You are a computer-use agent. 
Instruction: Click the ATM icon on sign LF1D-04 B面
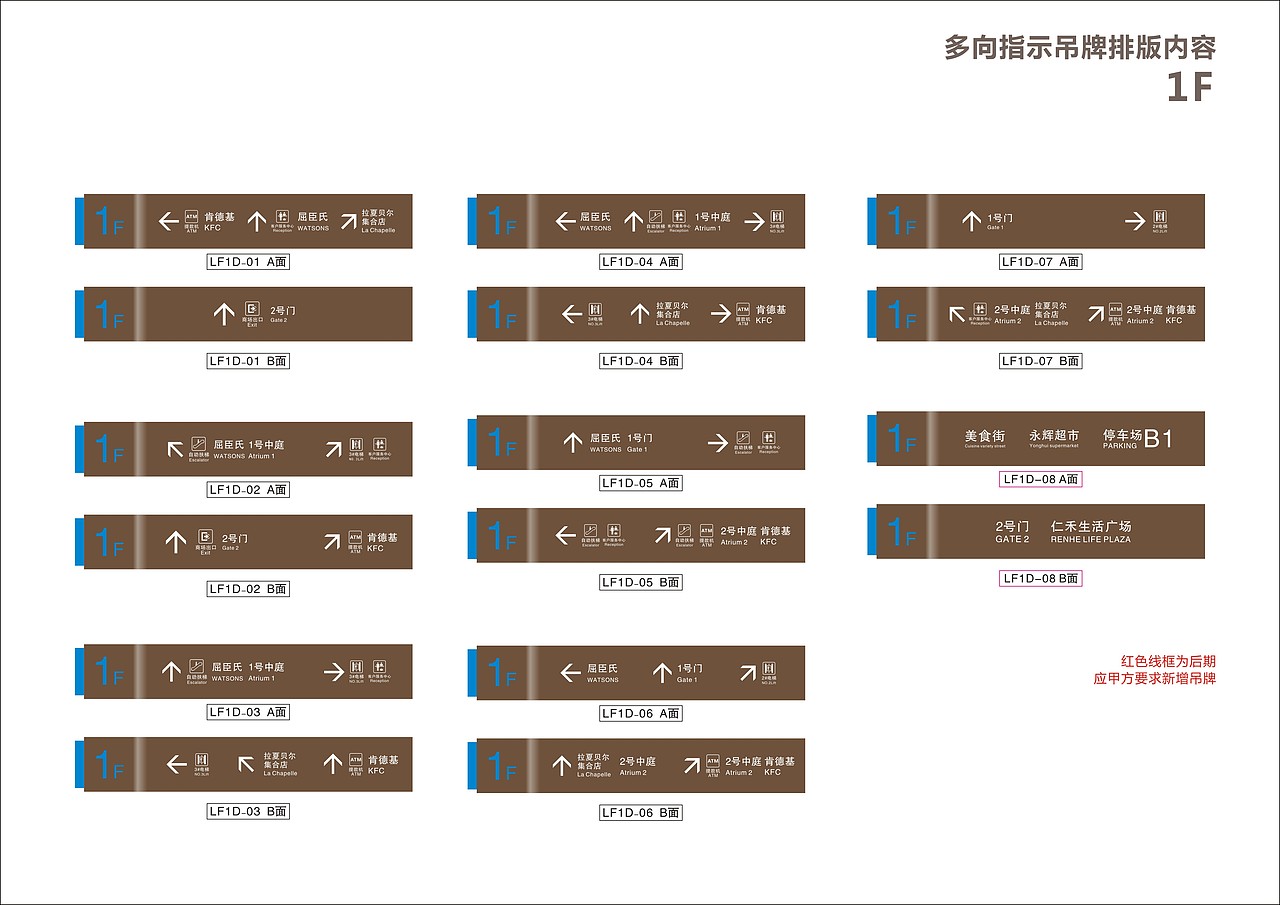(x=743, y=310)
